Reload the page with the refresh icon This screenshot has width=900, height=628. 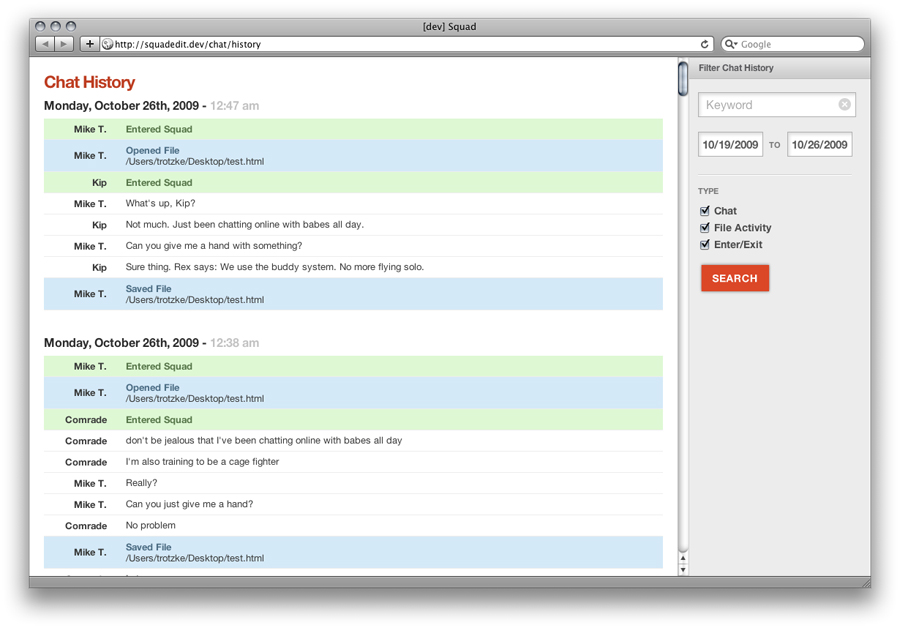tap(704, 44)
